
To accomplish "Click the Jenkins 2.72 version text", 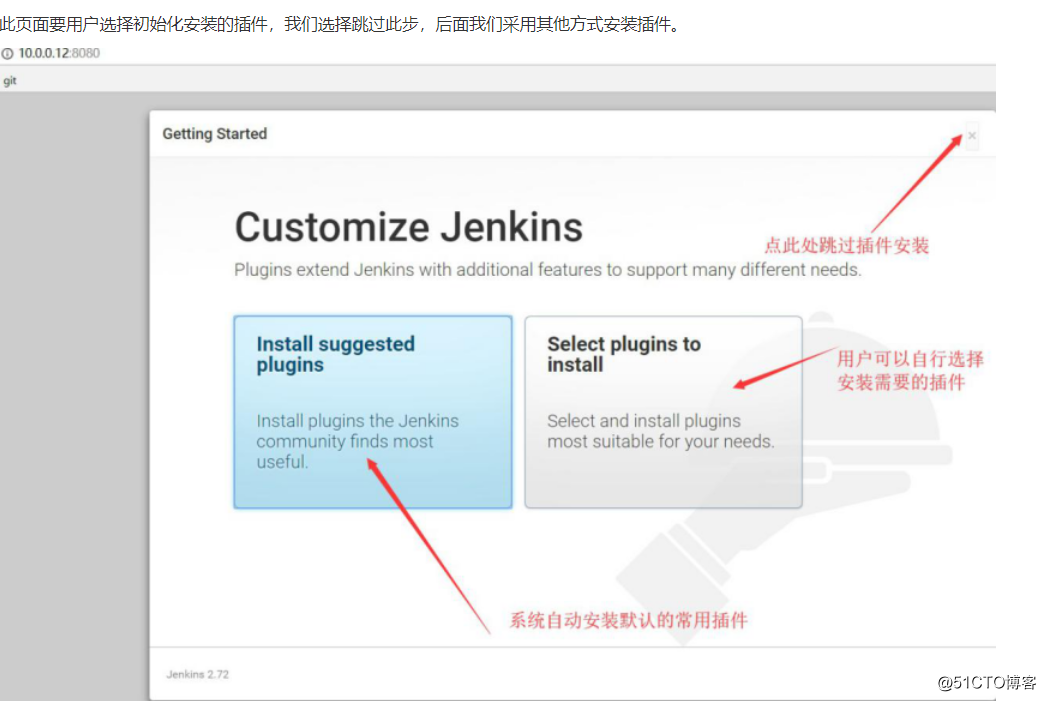I will click(x=197, y=674).
